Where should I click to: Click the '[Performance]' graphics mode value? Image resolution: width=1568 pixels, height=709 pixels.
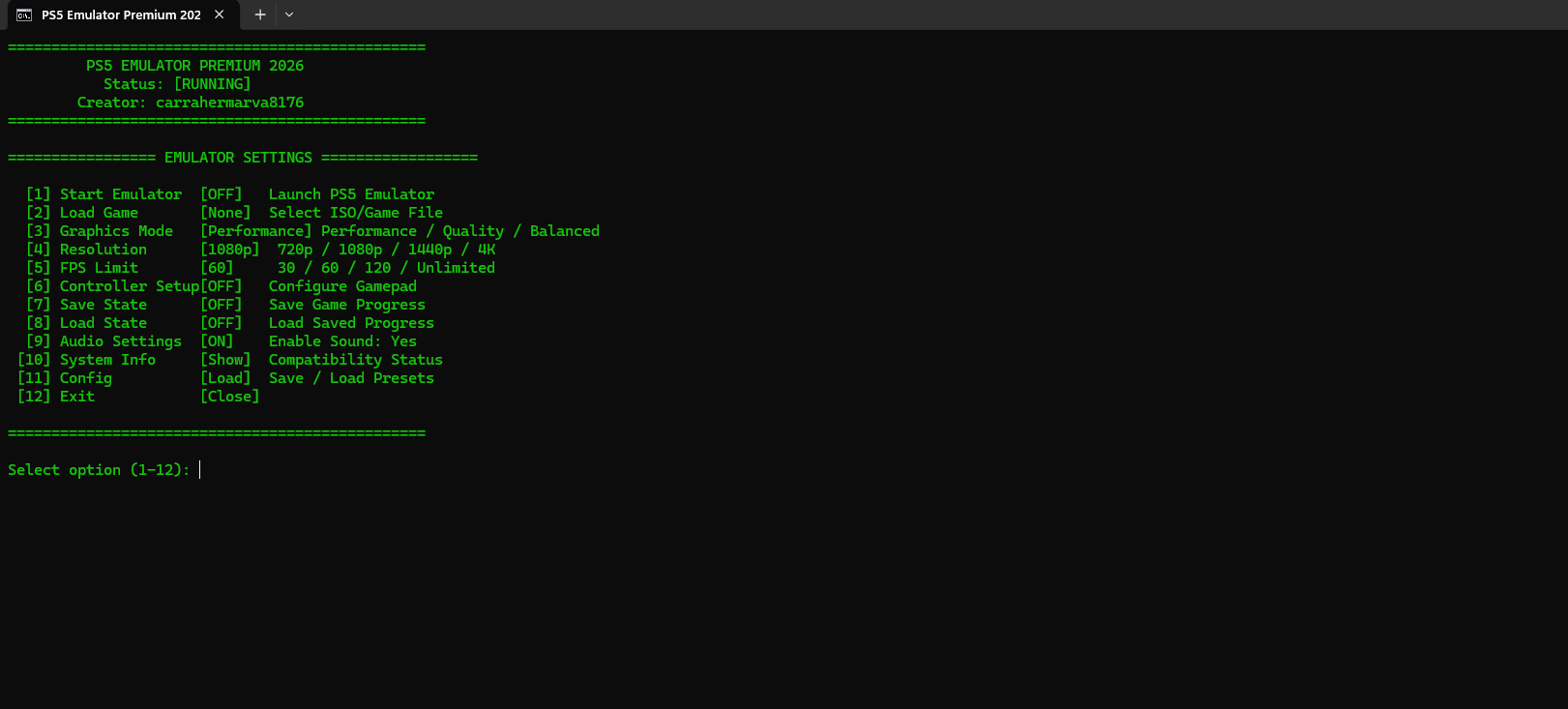tap(256, 231)
